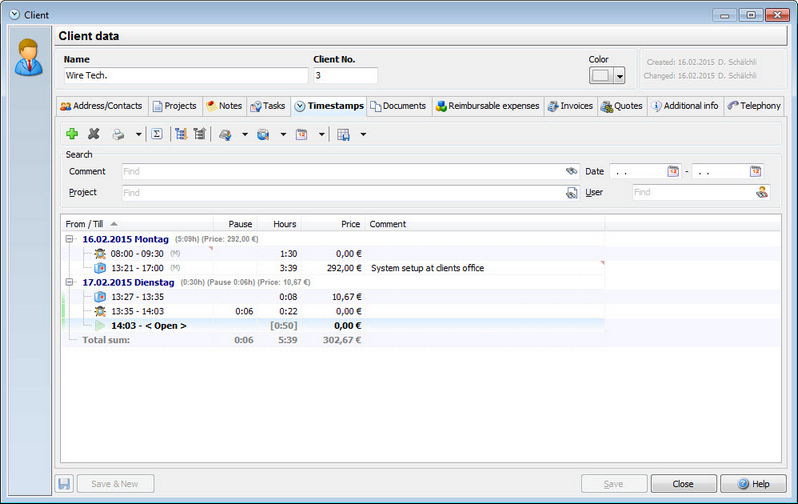Open the Color dropdown arrow
This screenshot has height=504, width=798.
point(619,76)
